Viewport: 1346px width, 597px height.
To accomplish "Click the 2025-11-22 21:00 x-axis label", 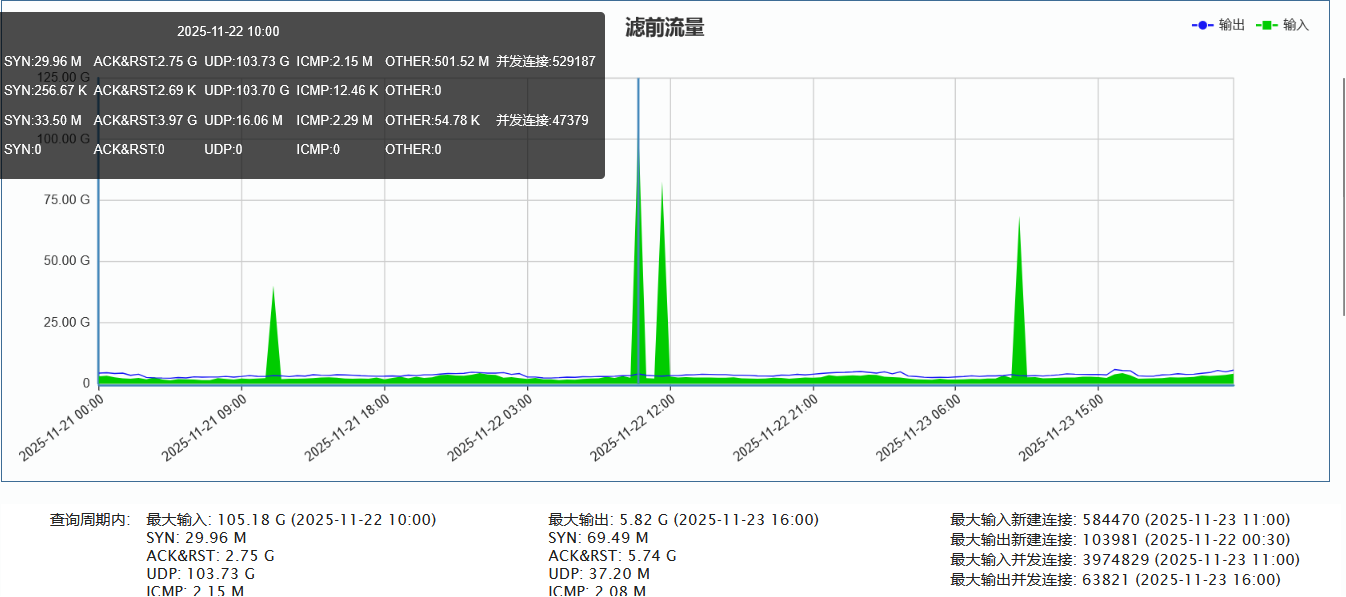I will [776, 427].
